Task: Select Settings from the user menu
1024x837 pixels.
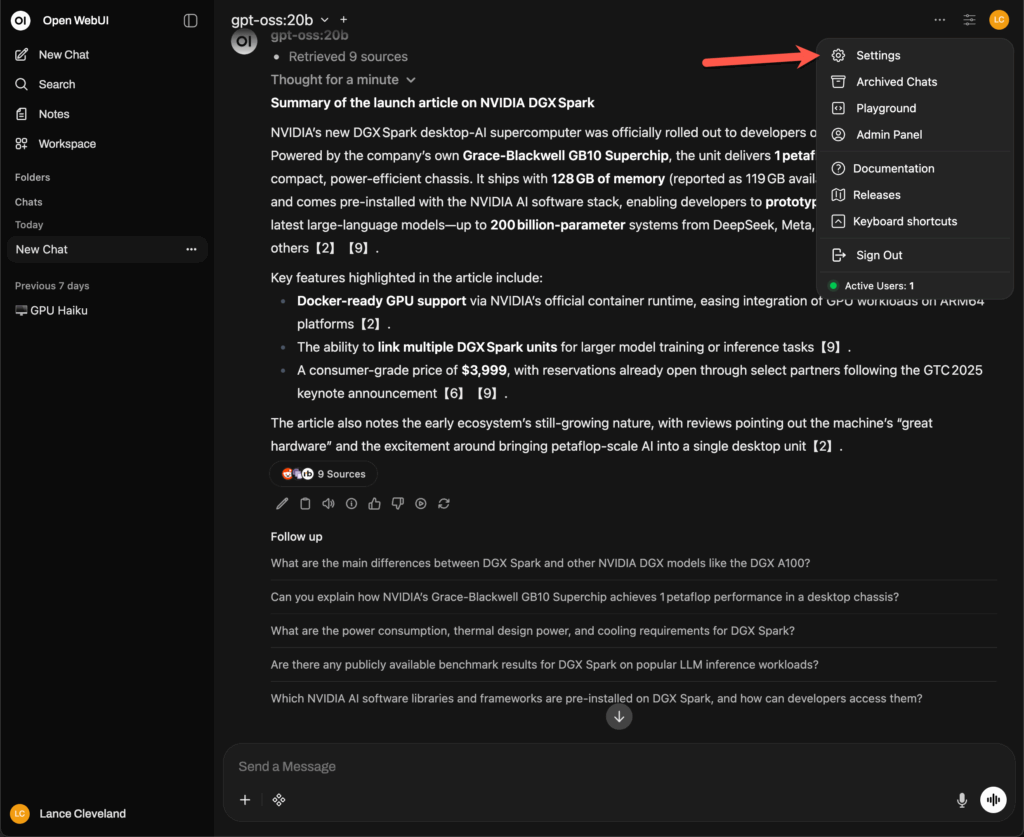Action: [877, 56]
